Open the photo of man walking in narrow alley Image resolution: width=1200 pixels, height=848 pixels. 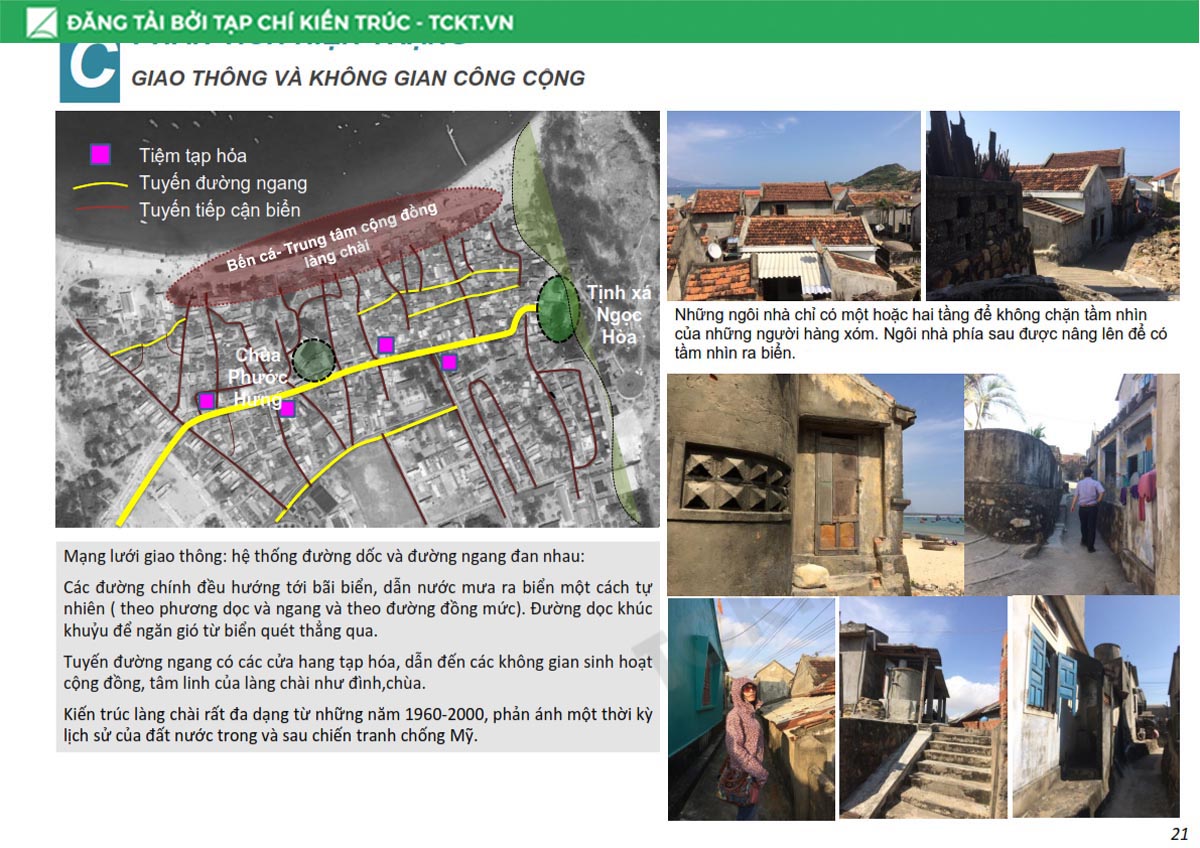point(1072,484)
